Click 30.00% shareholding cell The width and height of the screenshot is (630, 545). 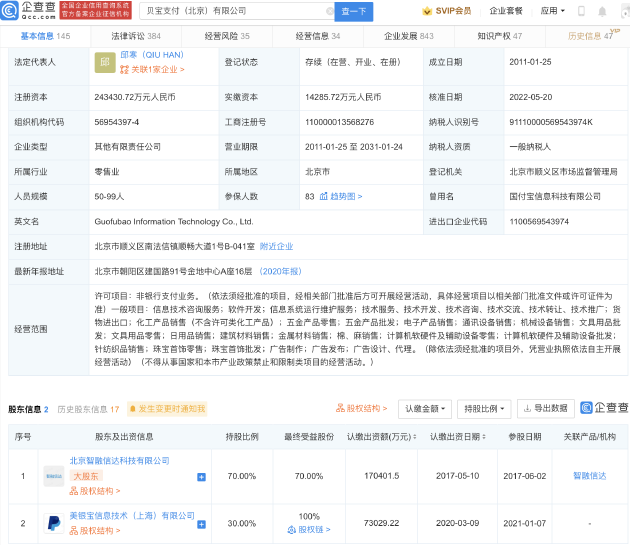point(241,523)
